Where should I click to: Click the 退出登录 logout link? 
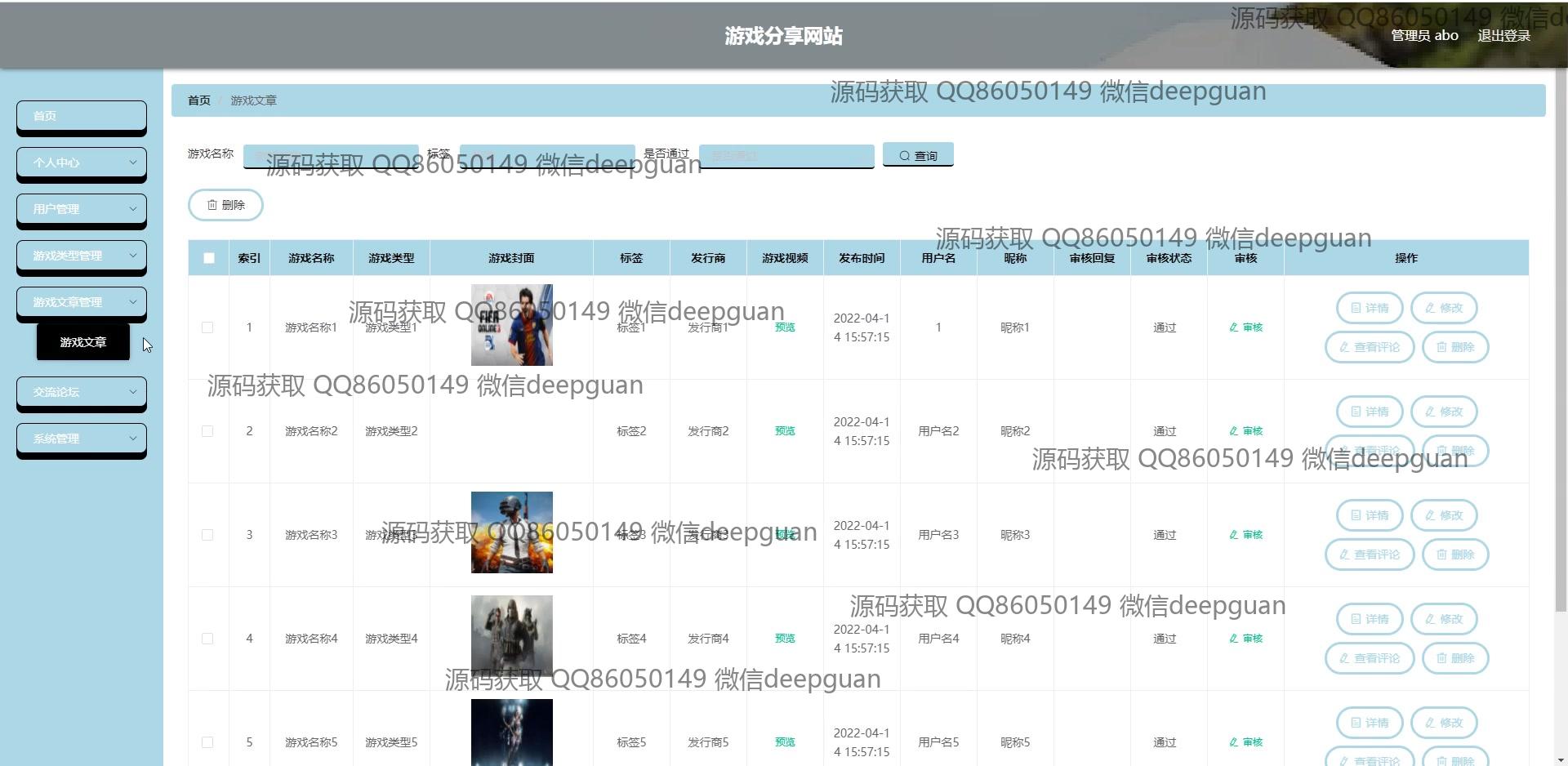click(1503, 36)
